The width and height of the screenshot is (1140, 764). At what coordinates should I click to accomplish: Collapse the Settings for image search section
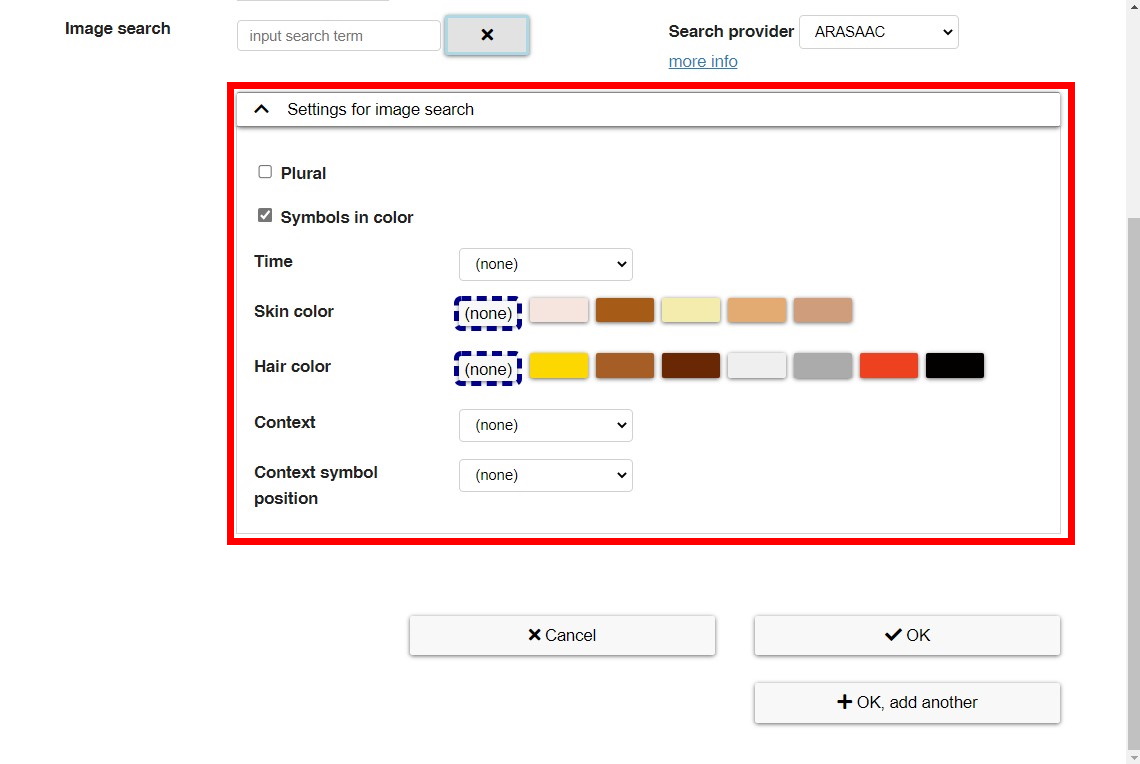(x=261, y=108)
